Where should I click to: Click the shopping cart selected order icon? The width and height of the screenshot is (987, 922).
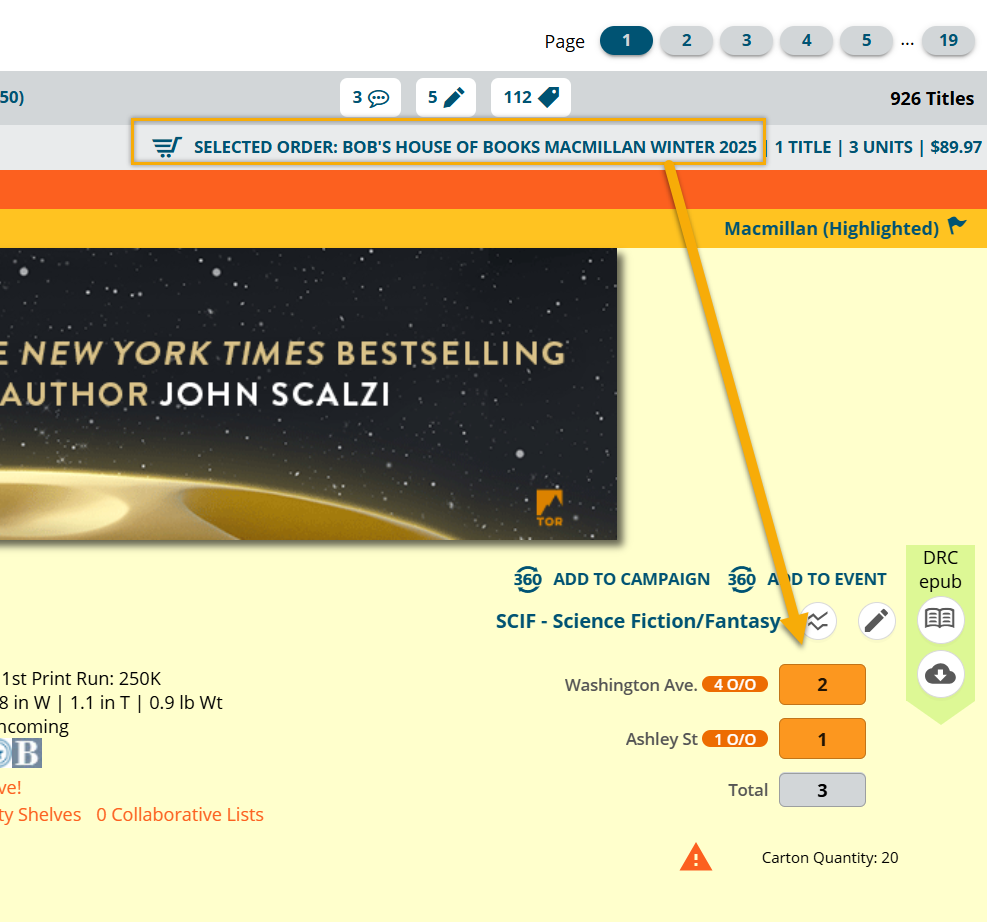pyautogui.click(x=167, y=147)
